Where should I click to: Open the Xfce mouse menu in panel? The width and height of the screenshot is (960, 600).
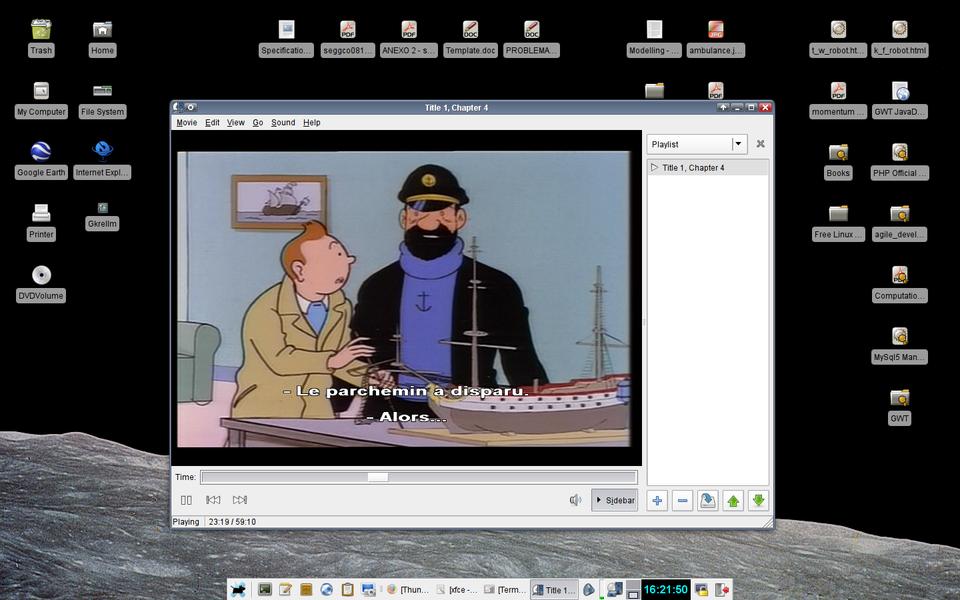238,590
